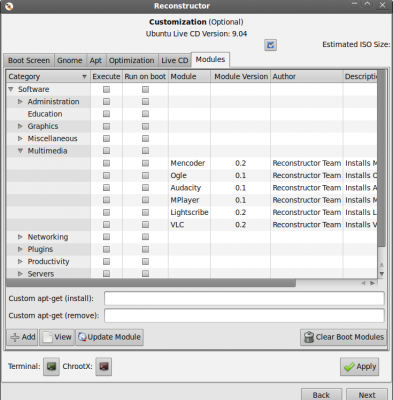Expand the Administration category
The width and height of the screenshot is (393, 400).
(x=20, y=102)
